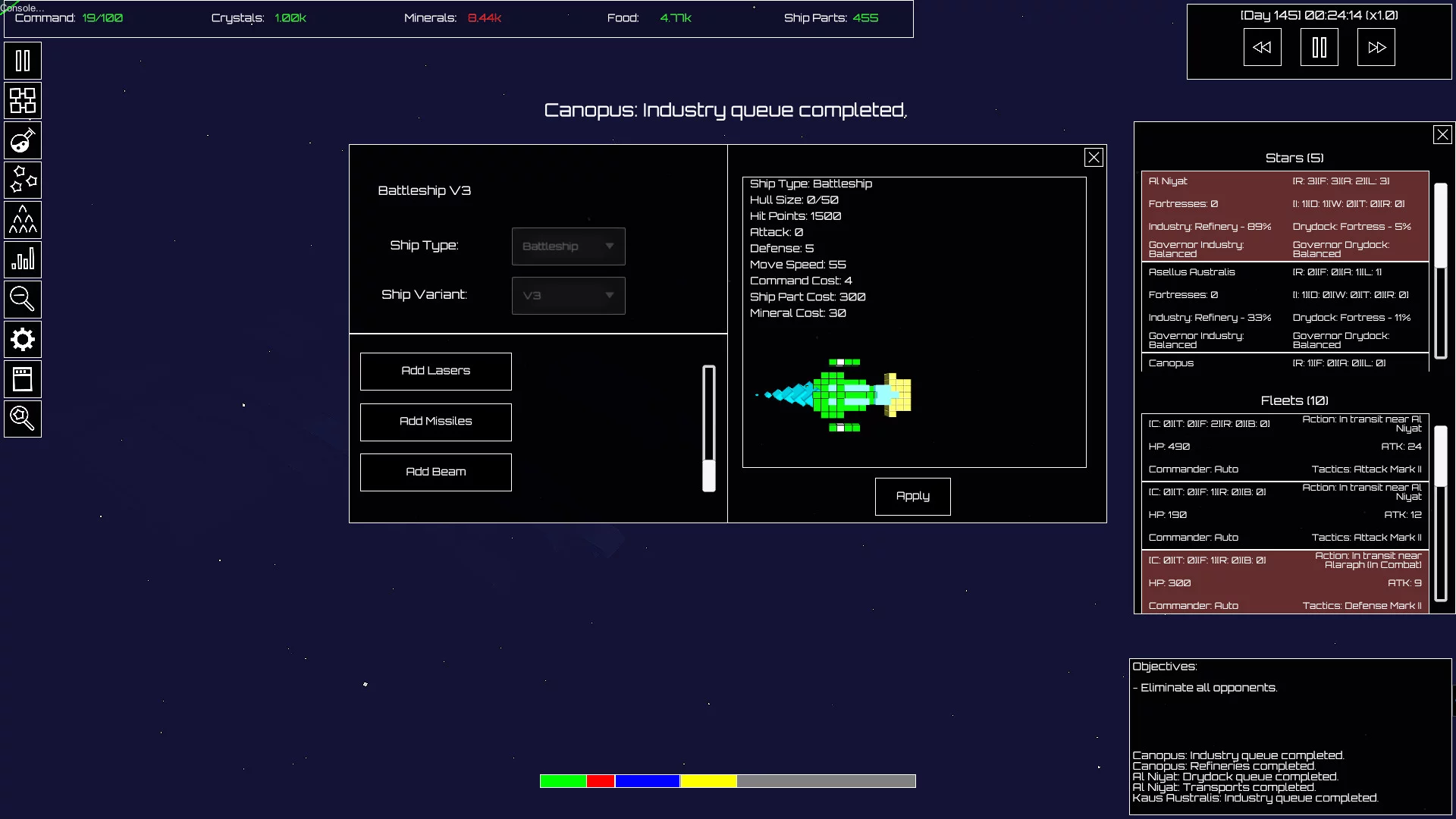
Task: Click the Add Beam button
Action: pyautogui.click(x=435, y=472)
